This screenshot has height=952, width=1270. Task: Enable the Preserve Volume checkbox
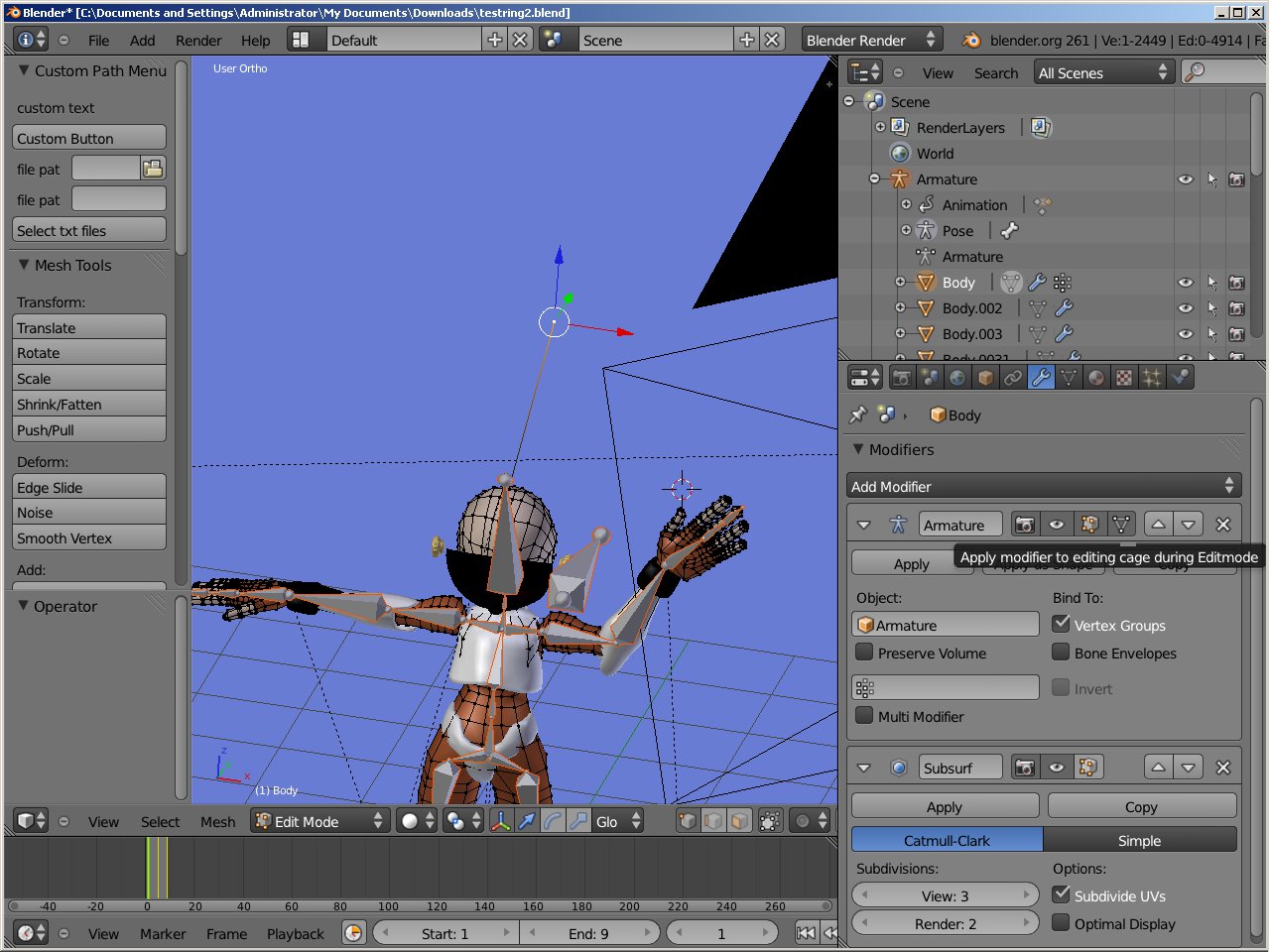(x=865, y=652)
